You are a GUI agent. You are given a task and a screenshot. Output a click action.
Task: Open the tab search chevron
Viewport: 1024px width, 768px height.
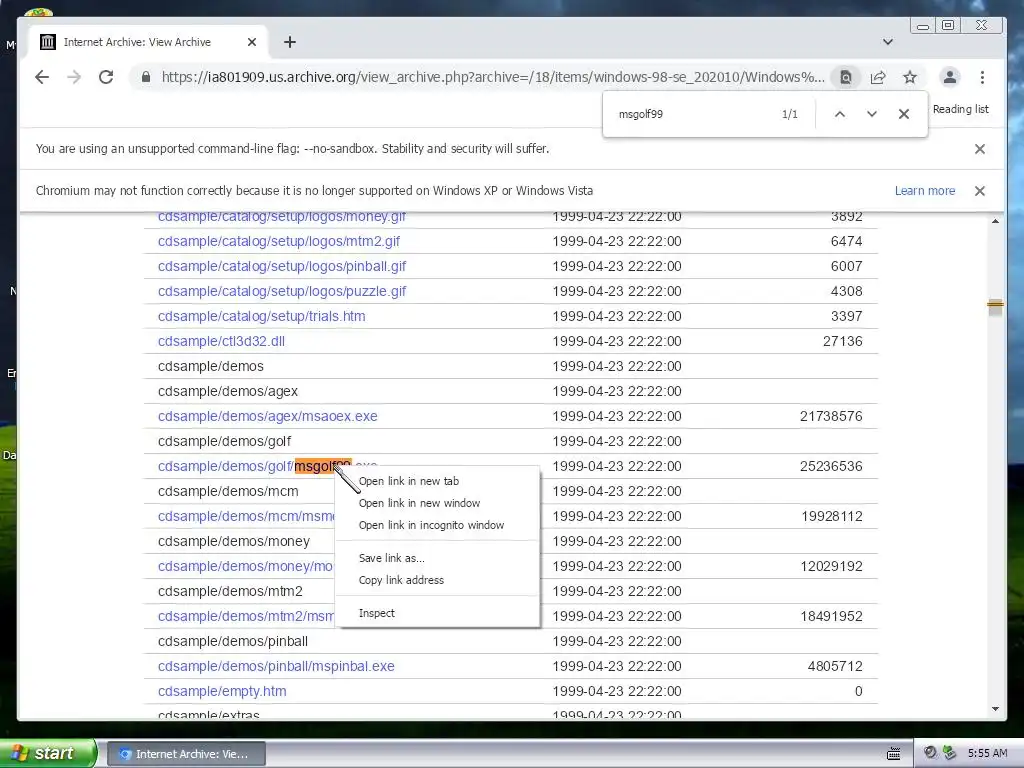(888, 42)
